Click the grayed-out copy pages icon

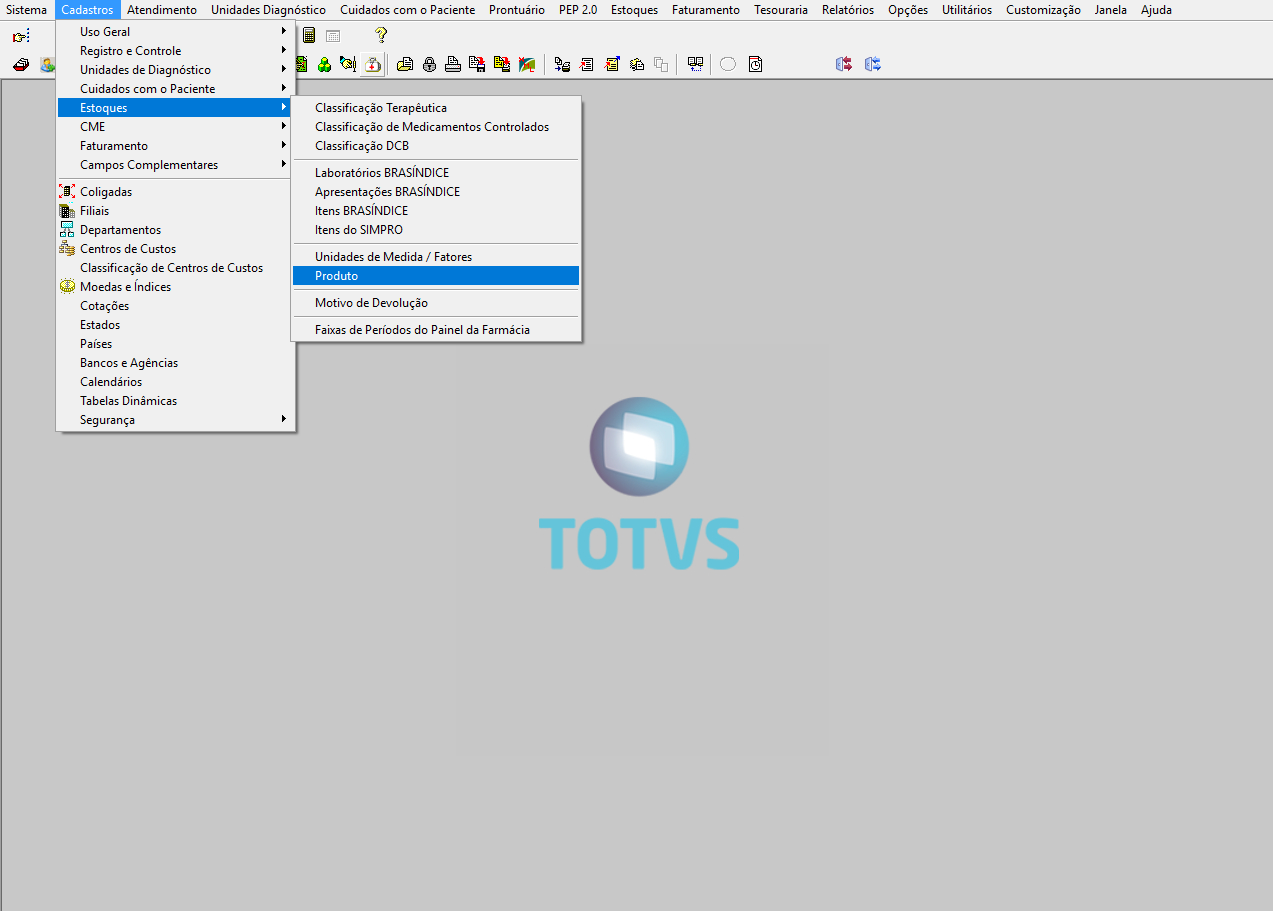coord(661,65)
